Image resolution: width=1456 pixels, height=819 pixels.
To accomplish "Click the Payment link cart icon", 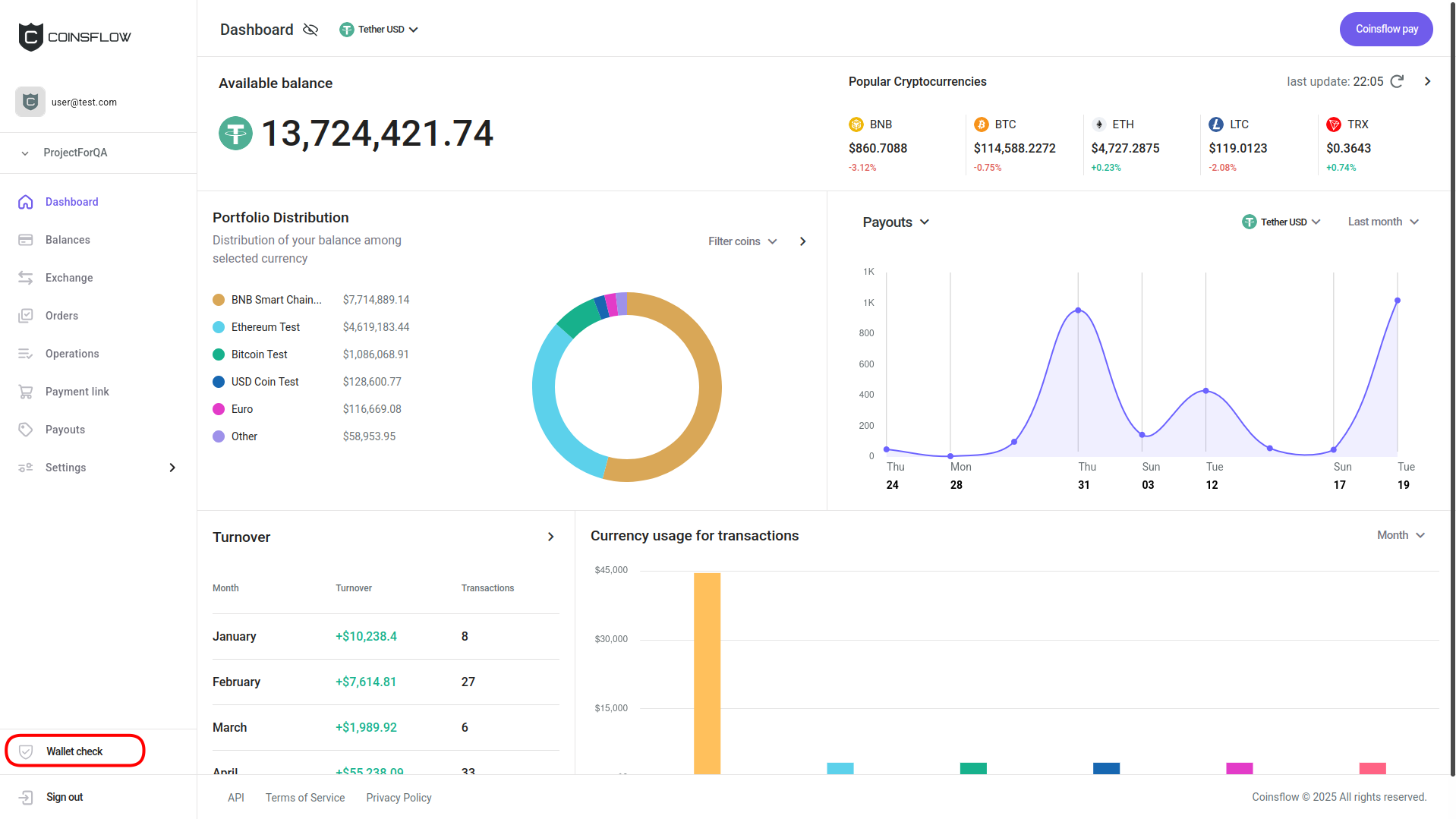I will pos(26,392).
